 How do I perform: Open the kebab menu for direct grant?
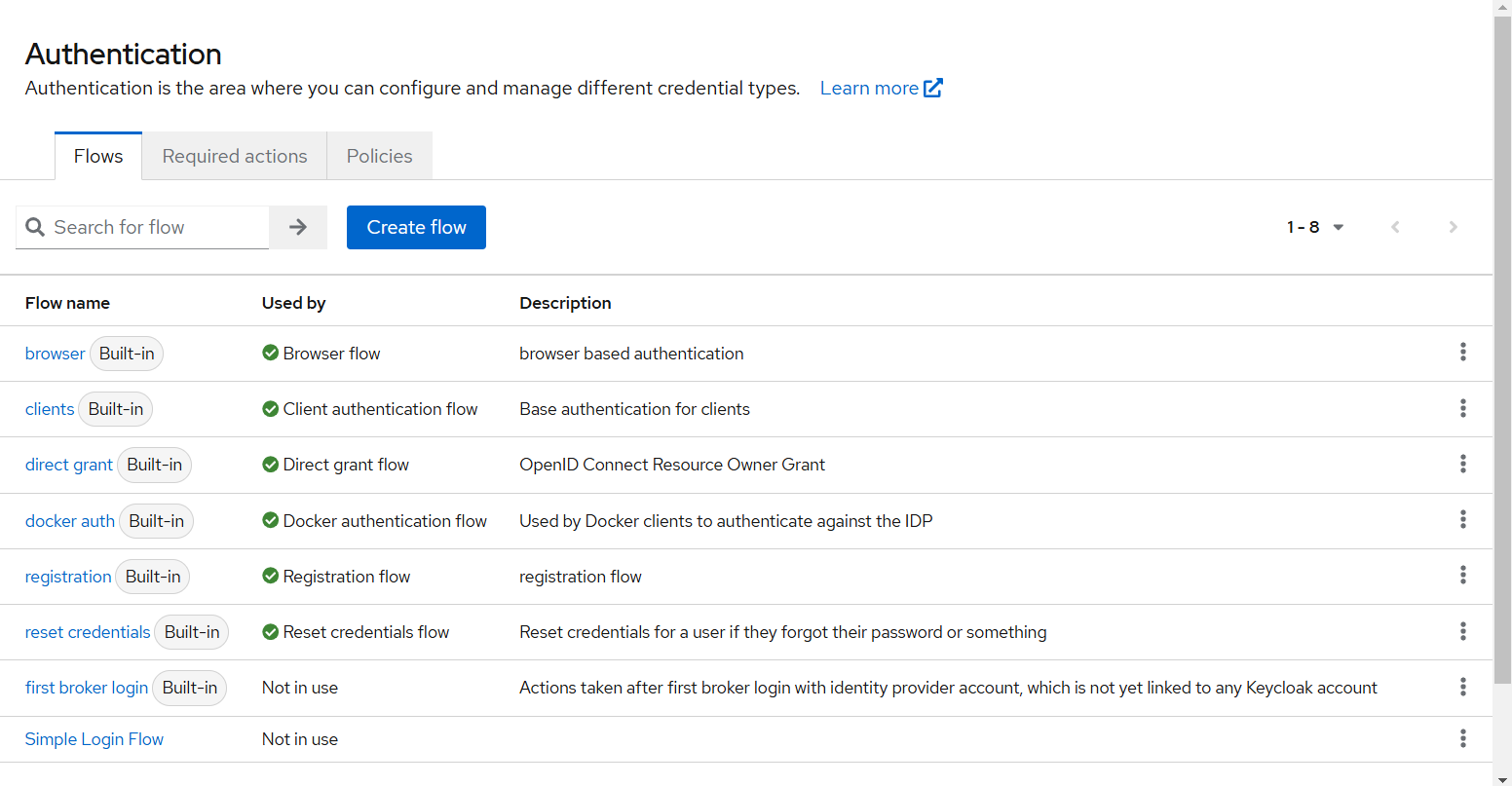click(x=1463, y=465)
